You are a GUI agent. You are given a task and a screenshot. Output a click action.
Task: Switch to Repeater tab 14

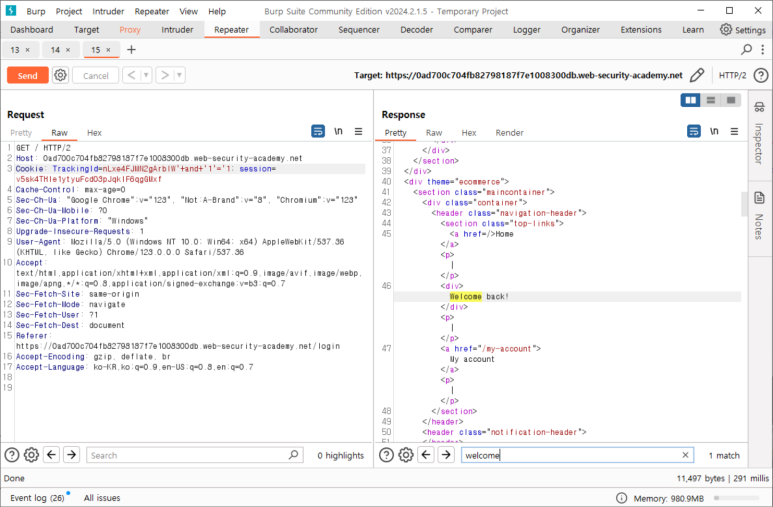coord(55,50)
